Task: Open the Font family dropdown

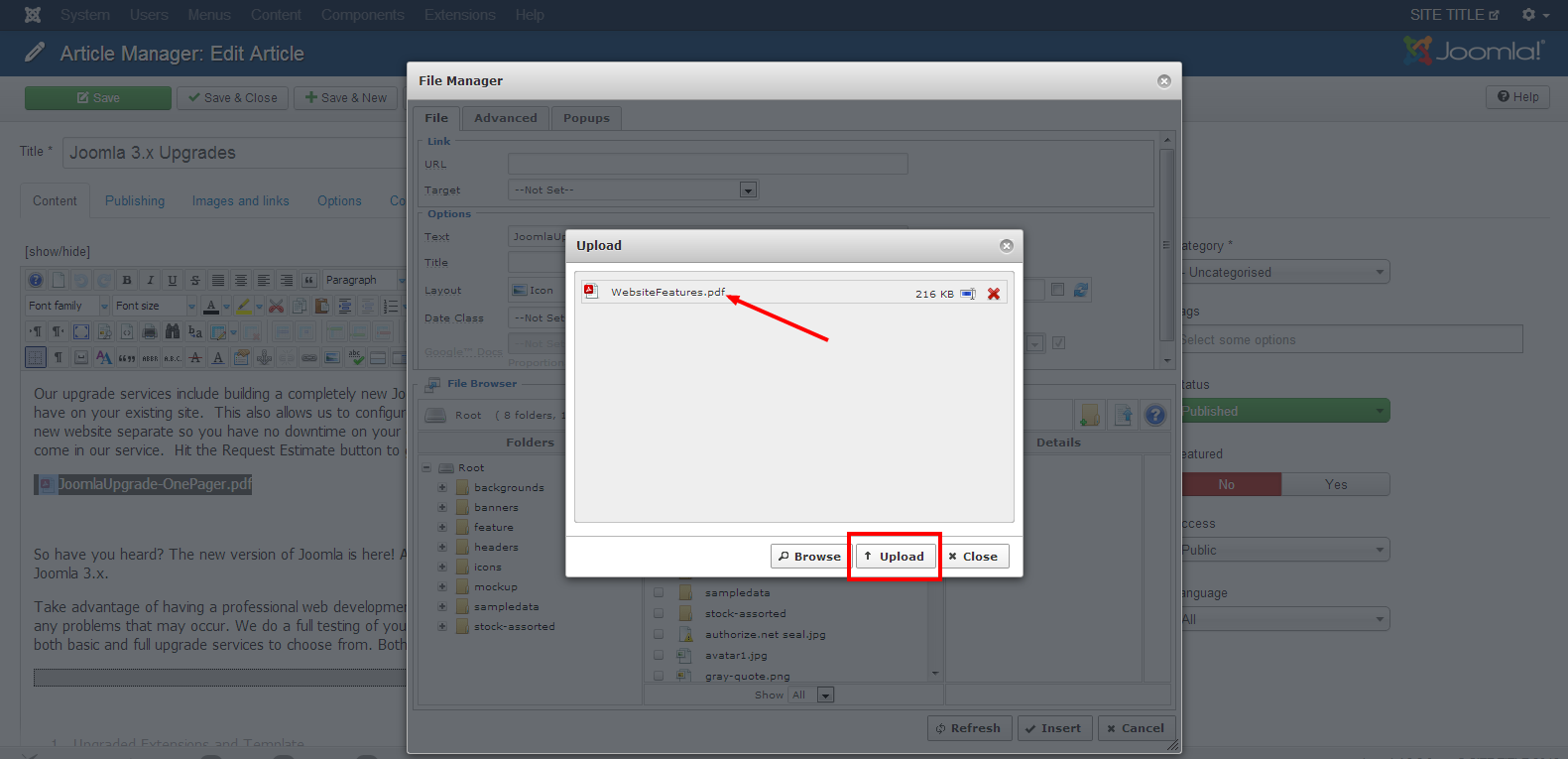Action: pyautogui.click(x=68, y=306)
